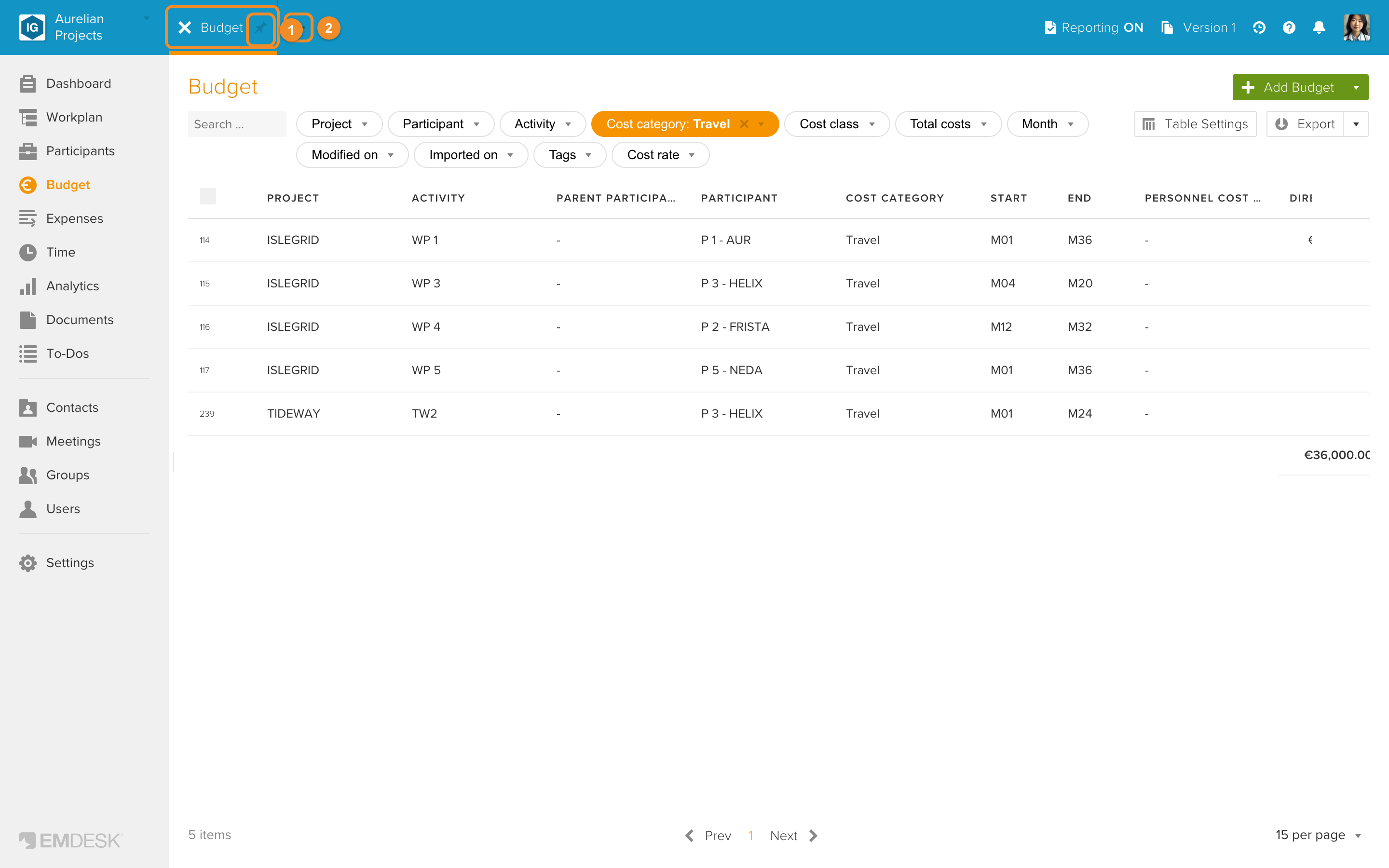Expand the Export options arrow
This screenshot has width=1389, height=868.
1356,124
